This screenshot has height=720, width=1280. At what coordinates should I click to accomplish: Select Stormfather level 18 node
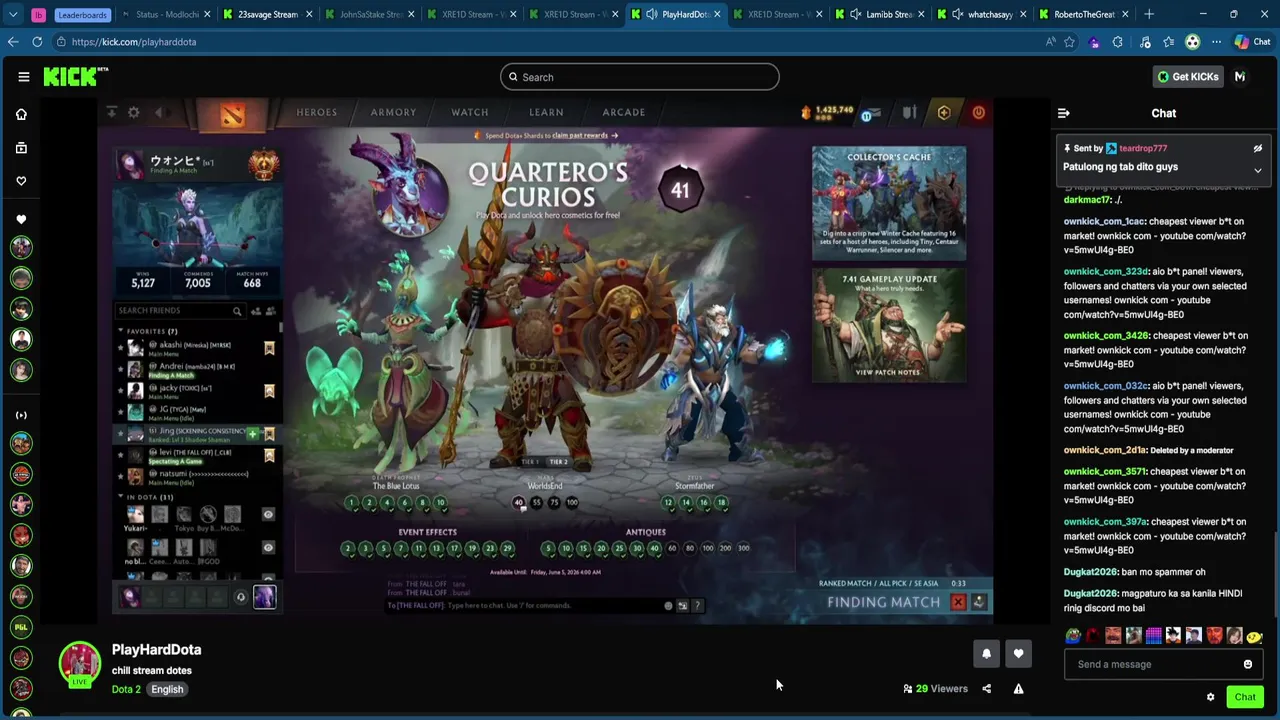tap(721, 503)
